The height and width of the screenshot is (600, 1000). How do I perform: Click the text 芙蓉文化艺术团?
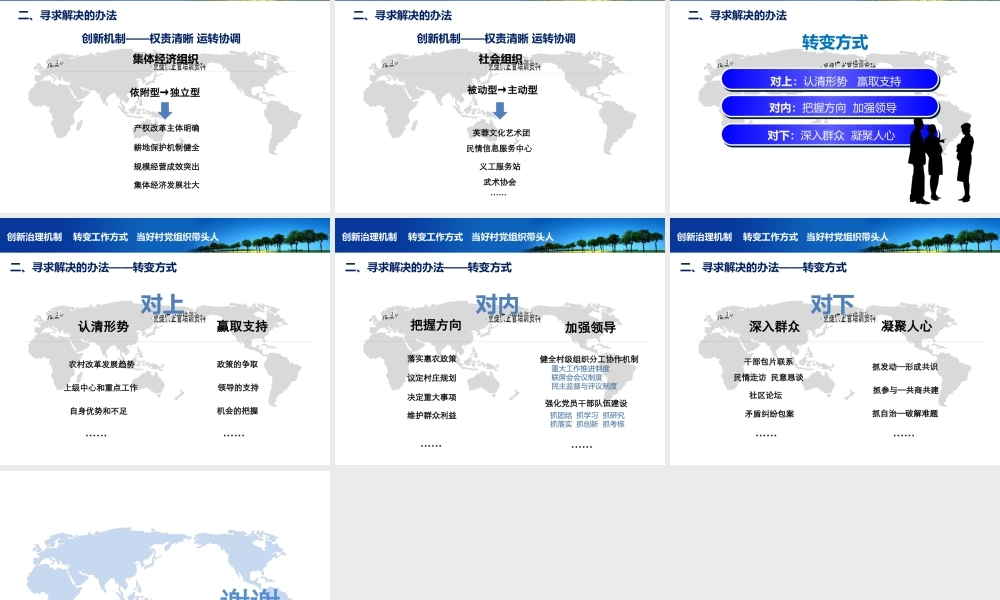click(501, 133)
